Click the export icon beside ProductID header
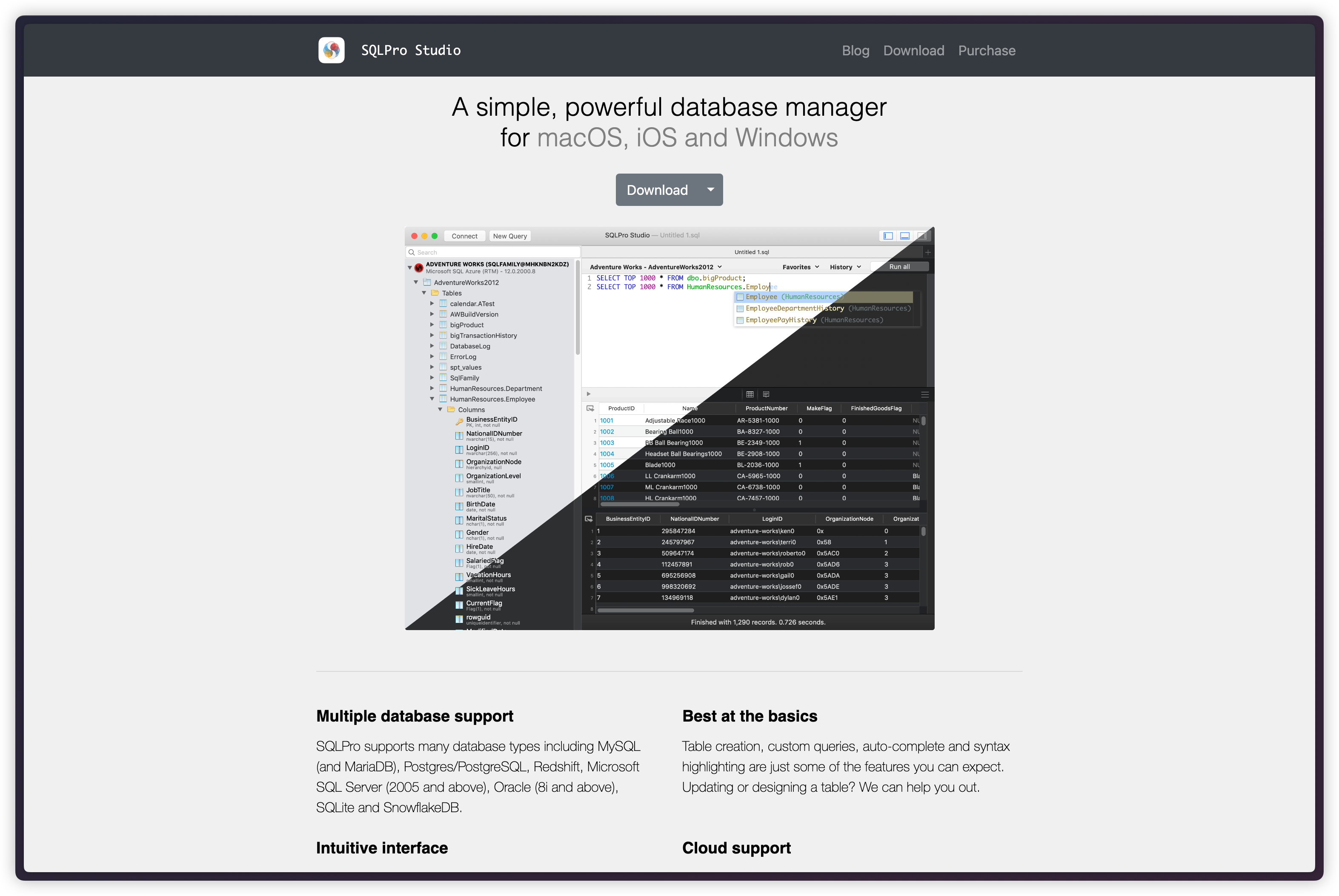 click(x=590, y=408)
